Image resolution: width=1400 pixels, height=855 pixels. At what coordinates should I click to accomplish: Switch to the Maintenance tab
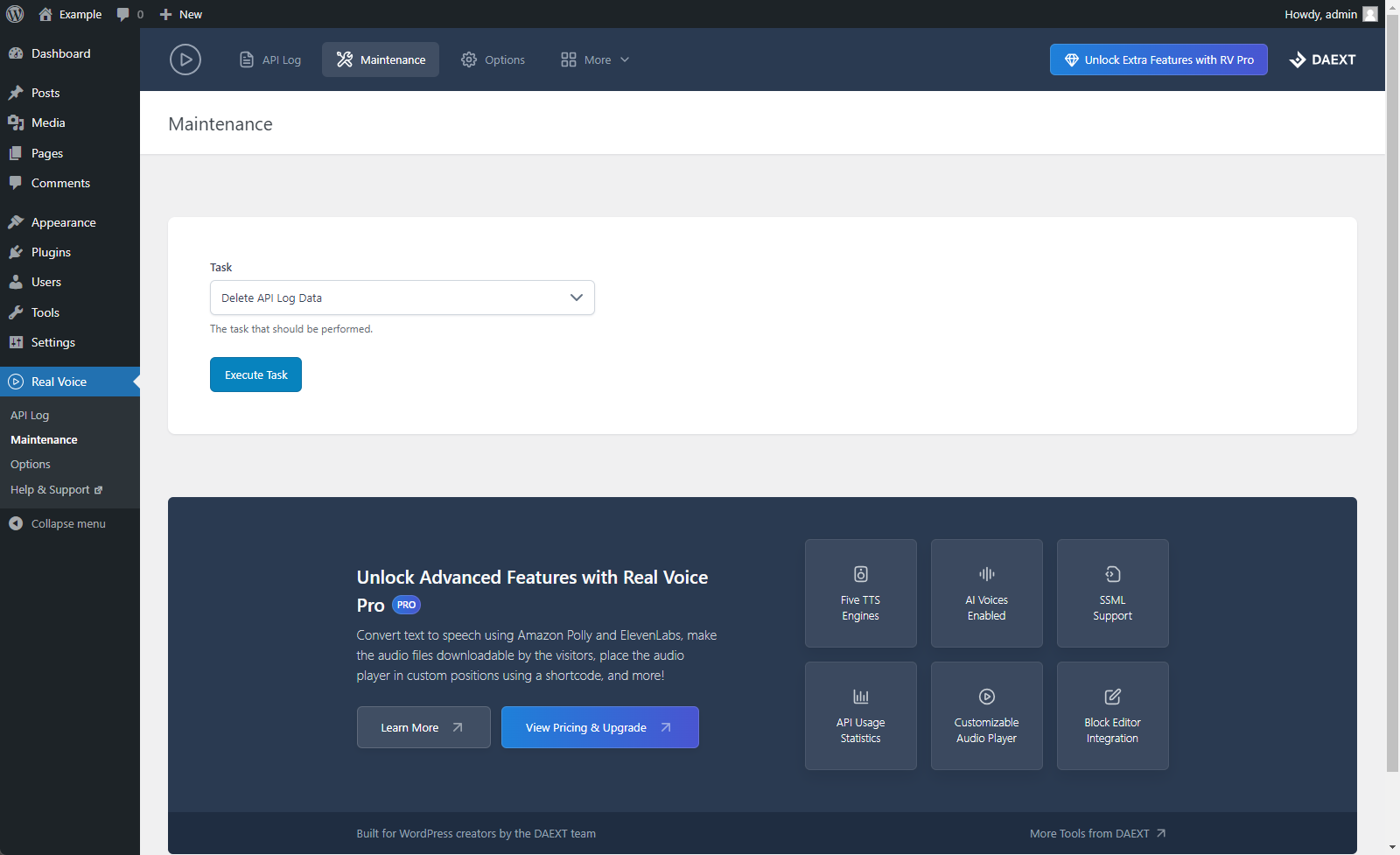point(381,60)
